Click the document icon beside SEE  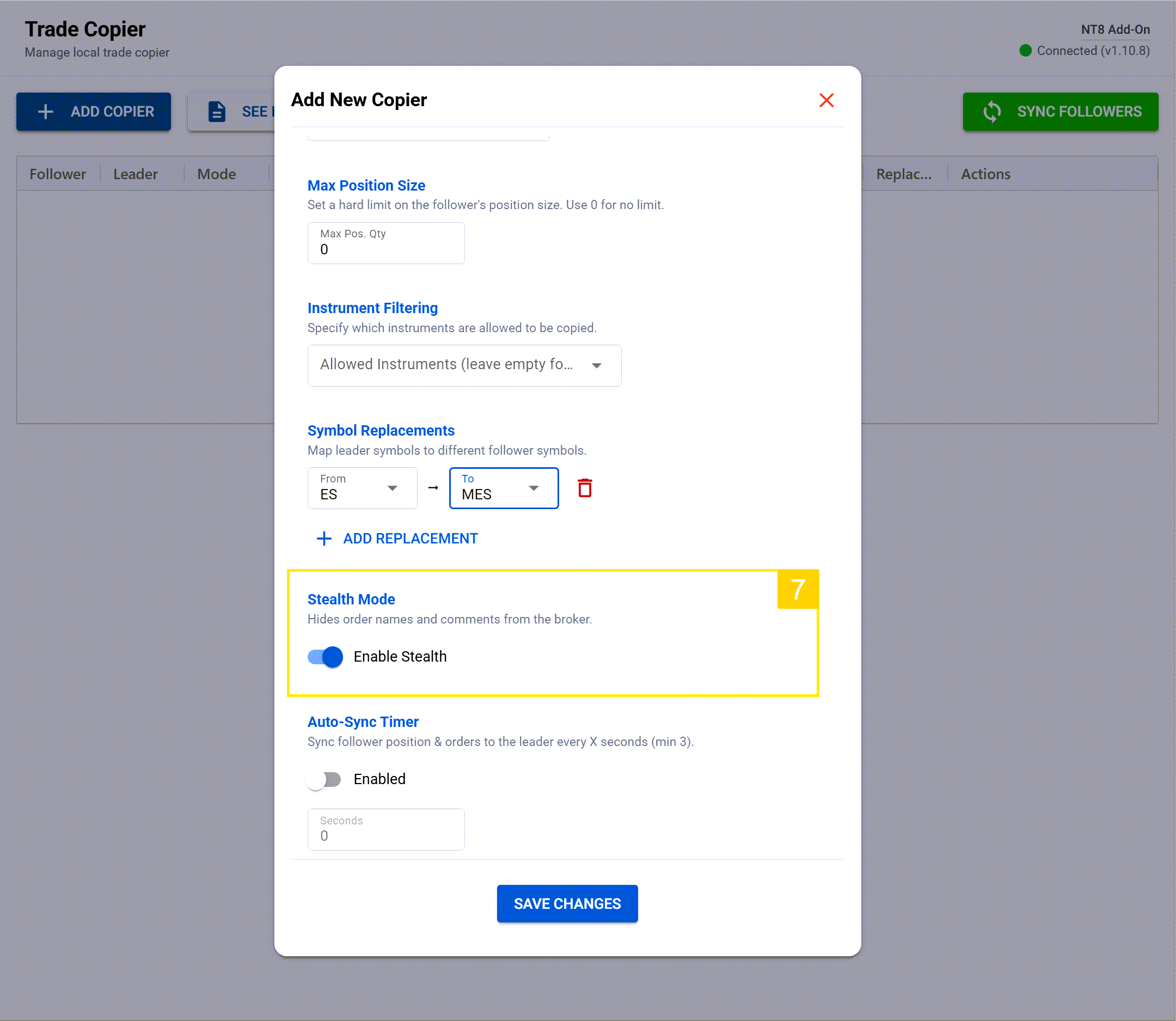[x=217, y=112]
